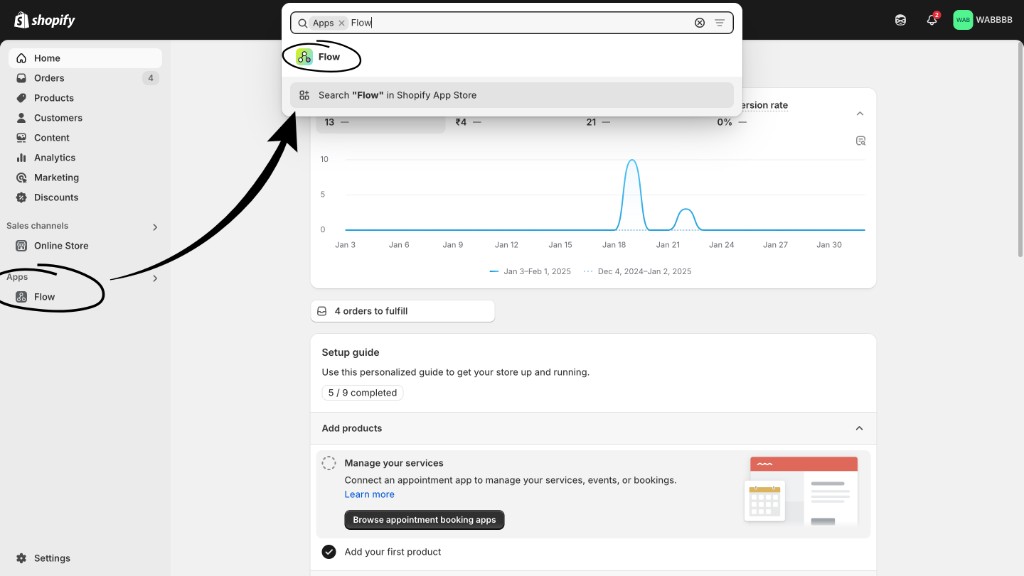Click the Customers person icon
Image resolution: width=1024 pixels, height=576 pixels.
pyautogui.click(x=22, y=118)
